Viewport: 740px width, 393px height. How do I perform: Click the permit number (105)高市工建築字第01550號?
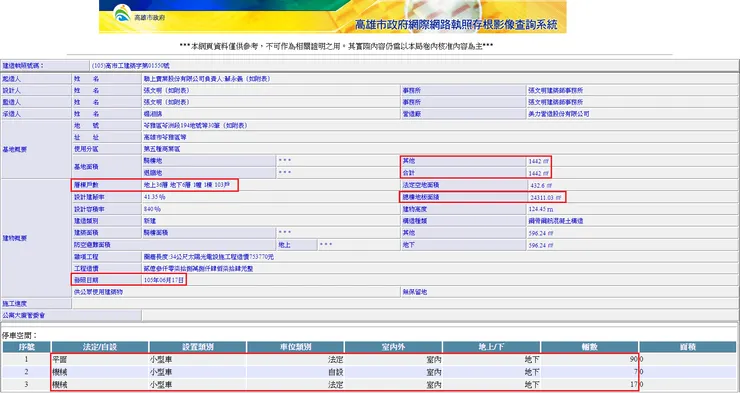coord(131,66)
